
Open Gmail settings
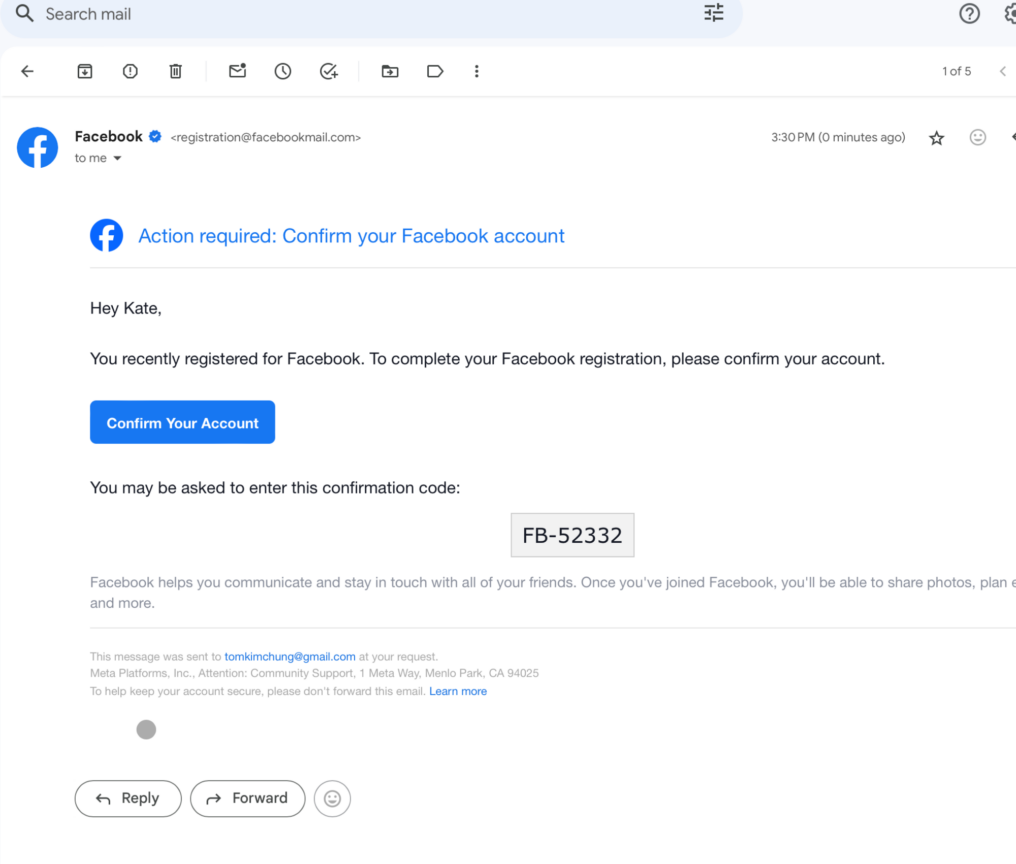pyautogui.click(x=1011, y=14)
